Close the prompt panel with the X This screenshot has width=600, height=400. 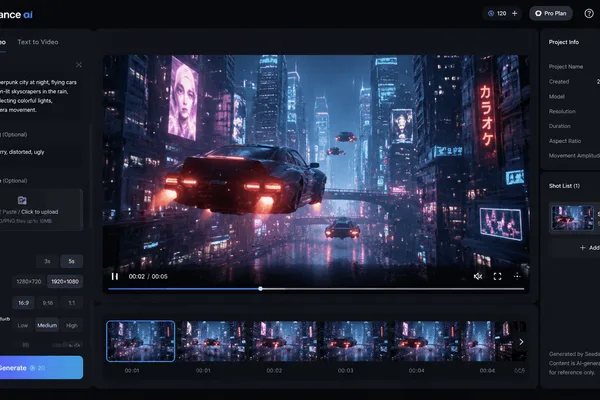pos(79,65)
